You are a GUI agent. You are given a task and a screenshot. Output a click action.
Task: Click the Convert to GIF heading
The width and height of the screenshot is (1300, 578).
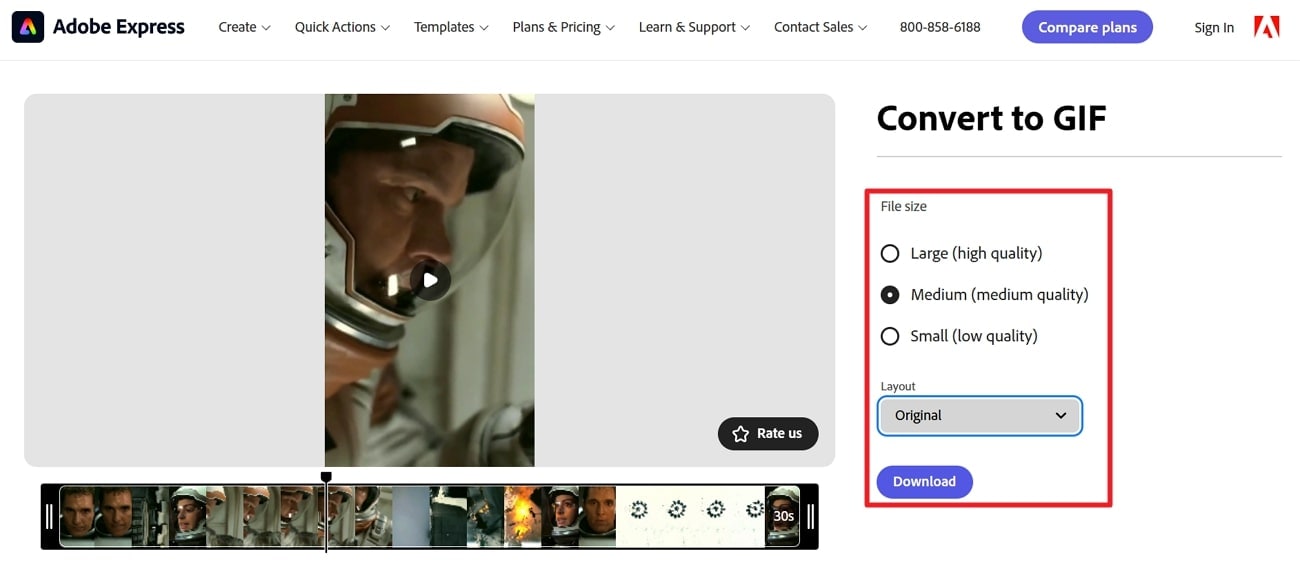(992, 119)
